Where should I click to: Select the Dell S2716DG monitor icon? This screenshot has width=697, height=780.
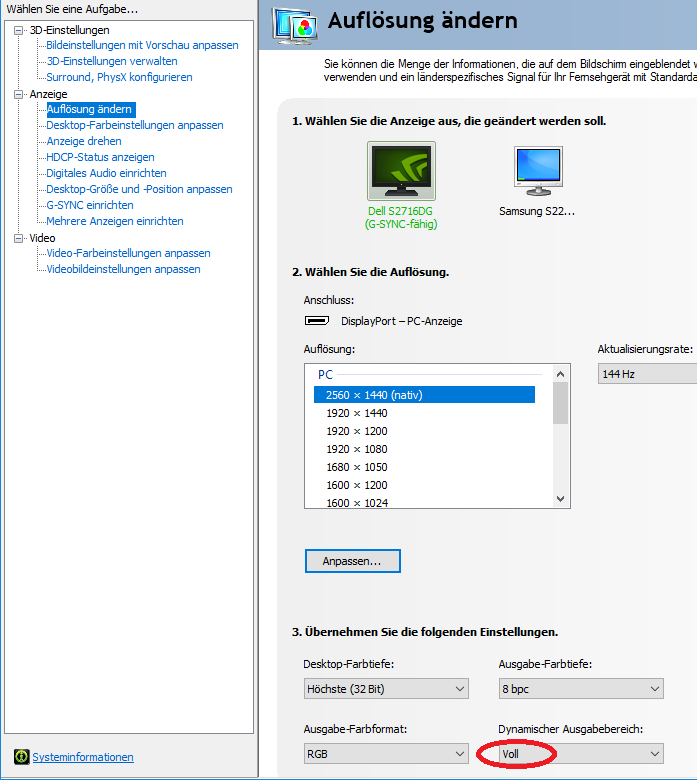pyautogui.click(x=401, y=171)
